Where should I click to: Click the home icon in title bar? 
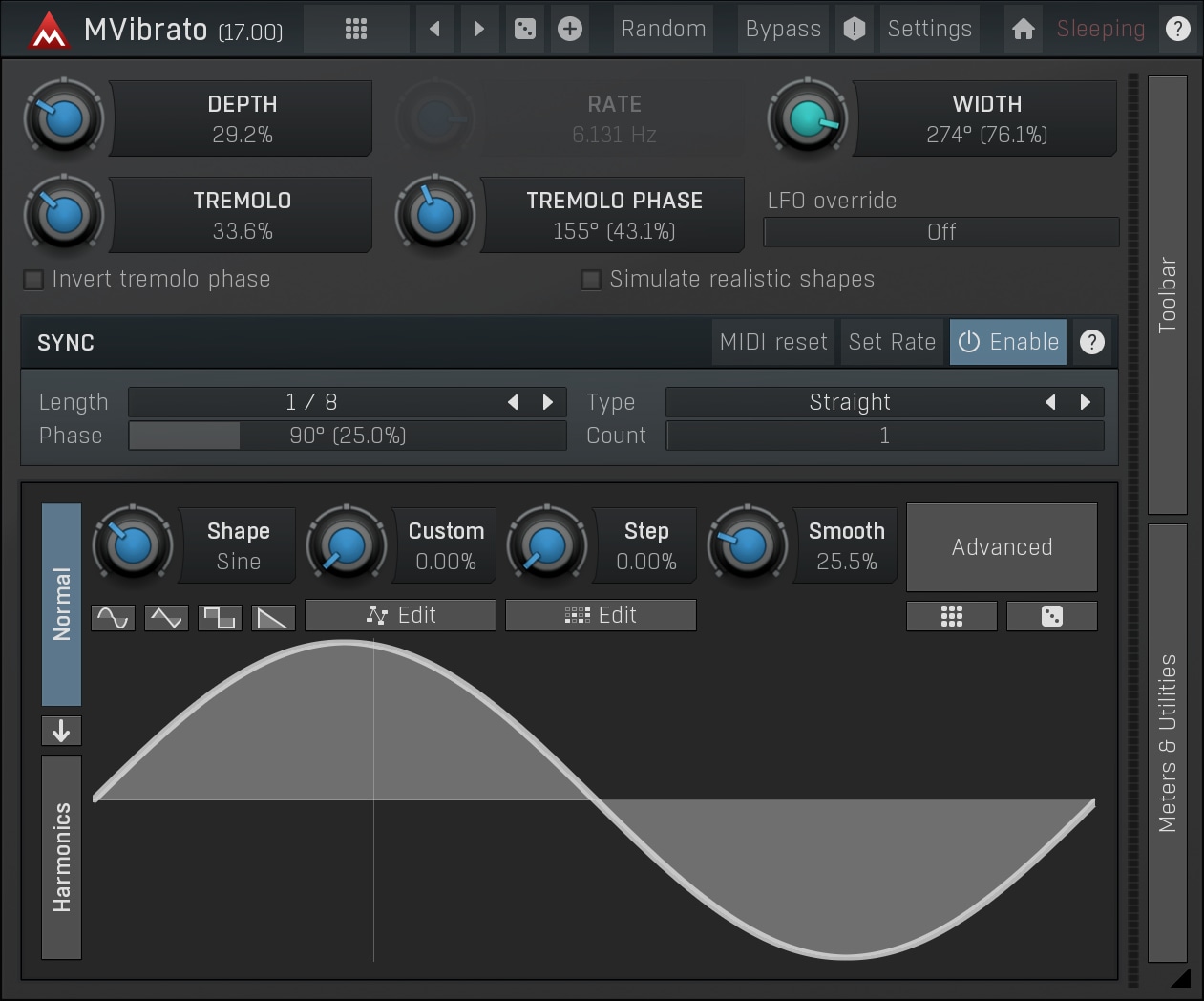pos(1023,29)
